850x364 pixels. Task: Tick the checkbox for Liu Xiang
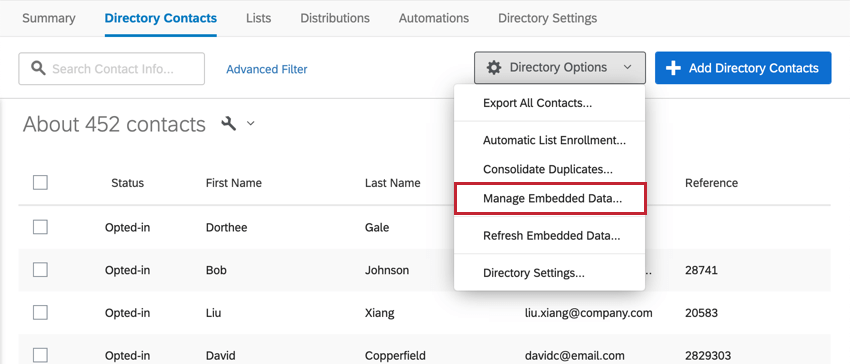(40, 312)
